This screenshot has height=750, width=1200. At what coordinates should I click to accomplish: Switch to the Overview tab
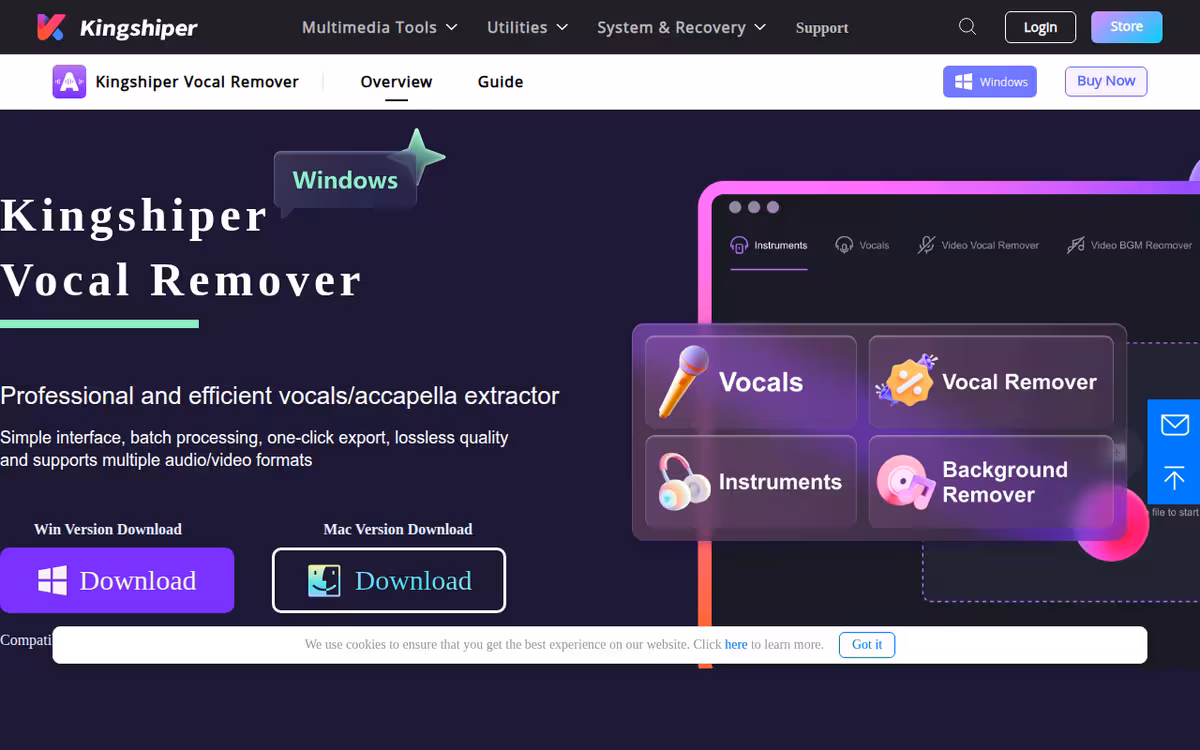click(396, 82)
